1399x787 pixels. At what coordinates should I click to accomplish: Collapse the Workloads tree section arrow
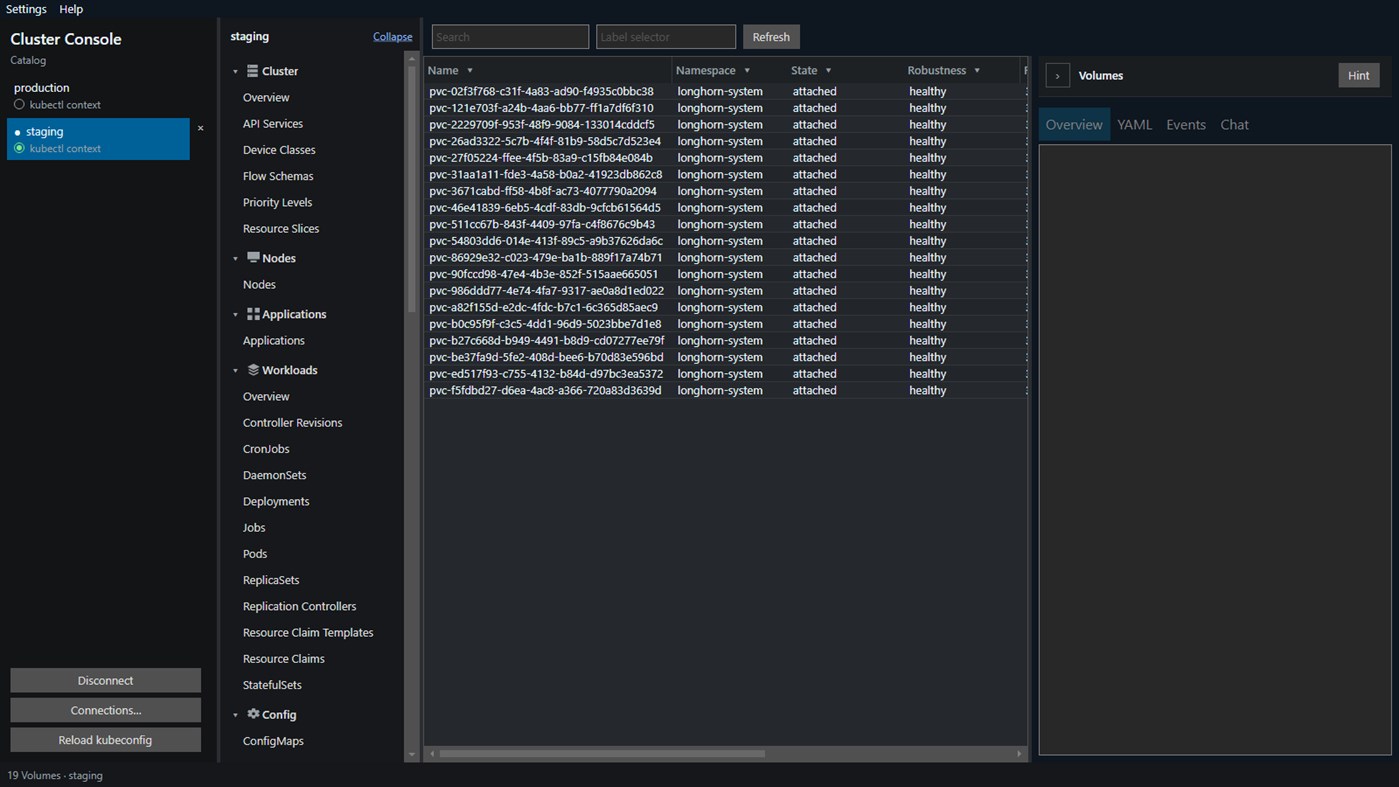[x=236, y=371]
